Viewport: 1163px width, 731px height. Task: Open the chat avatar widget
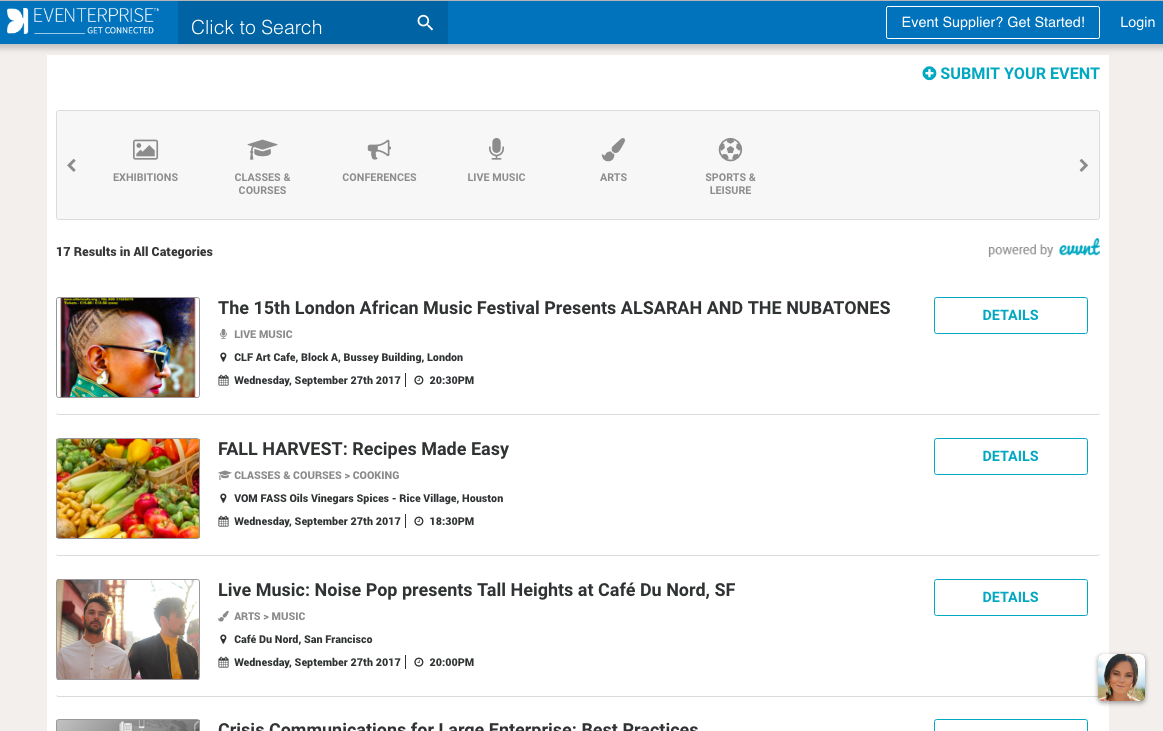(x=1121, y=677)
